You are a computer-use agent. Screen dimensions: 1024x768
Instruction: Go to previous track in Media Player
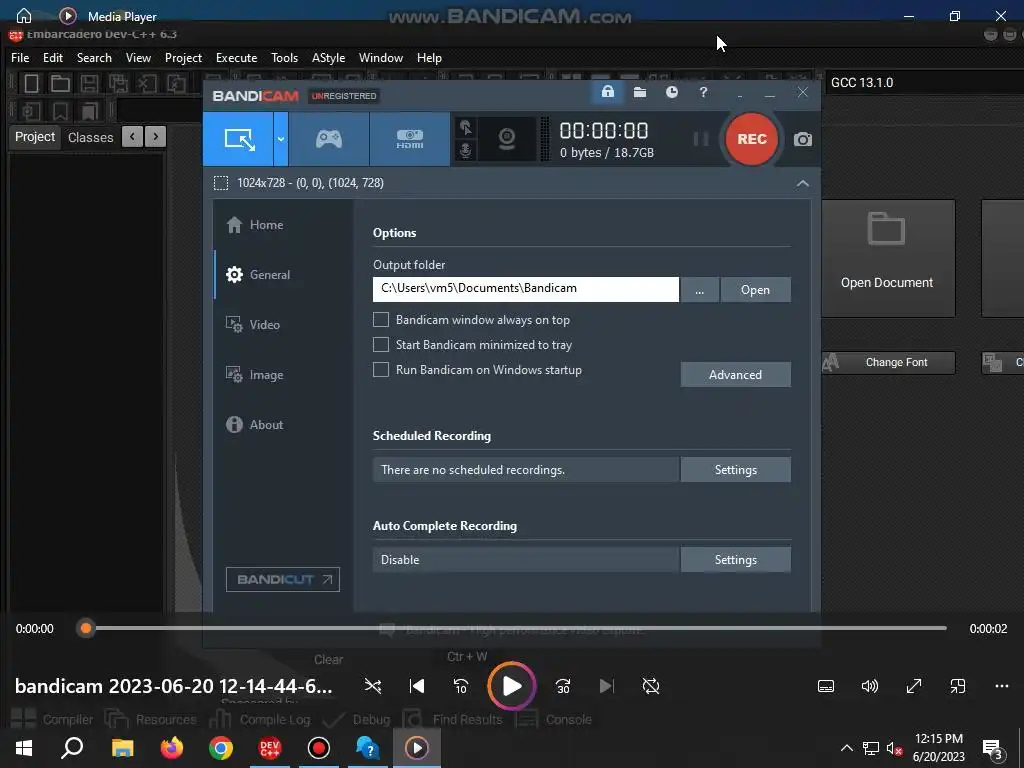pos(417,686)
